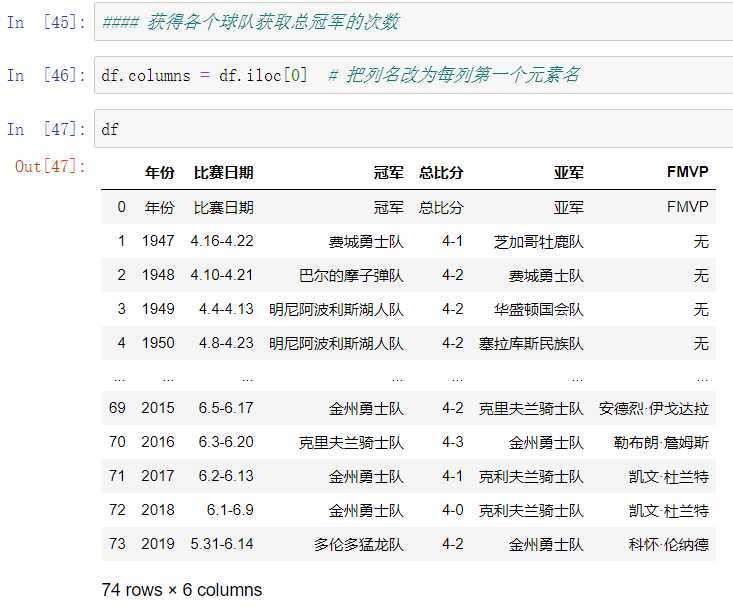Screen dimensions: 733x607
Task: Select date cell 6.2-6.13
Action: coord(226,476)
